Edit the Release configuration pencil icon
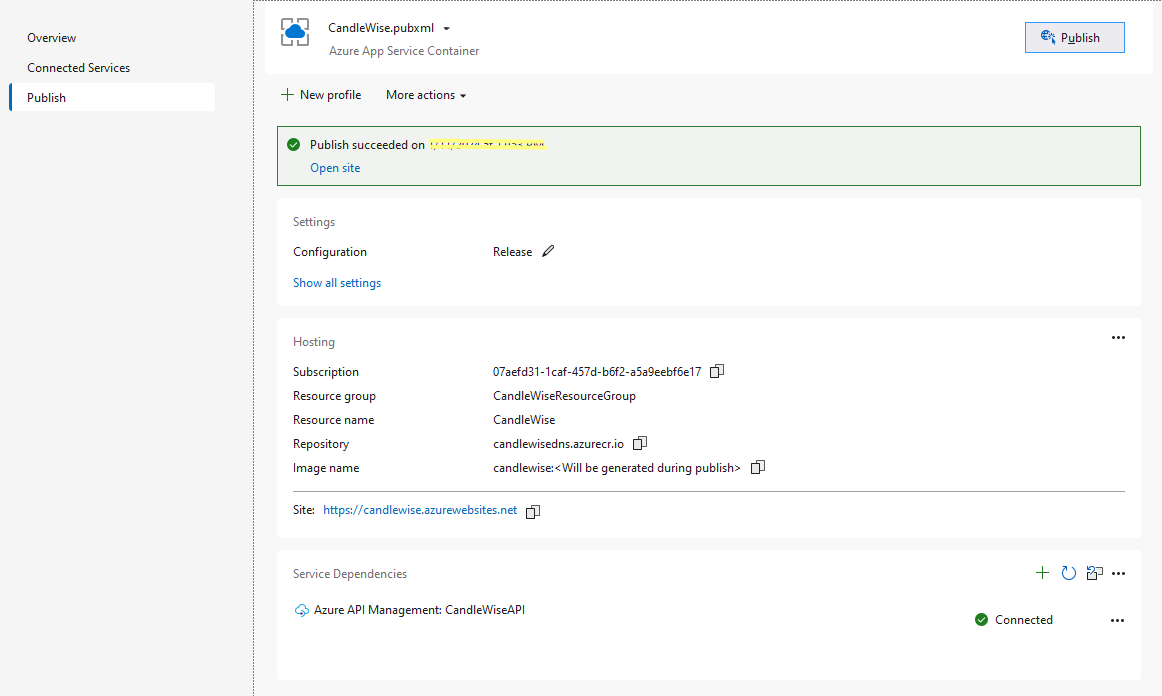1162x696 pixels. click(x=548, y=252)
